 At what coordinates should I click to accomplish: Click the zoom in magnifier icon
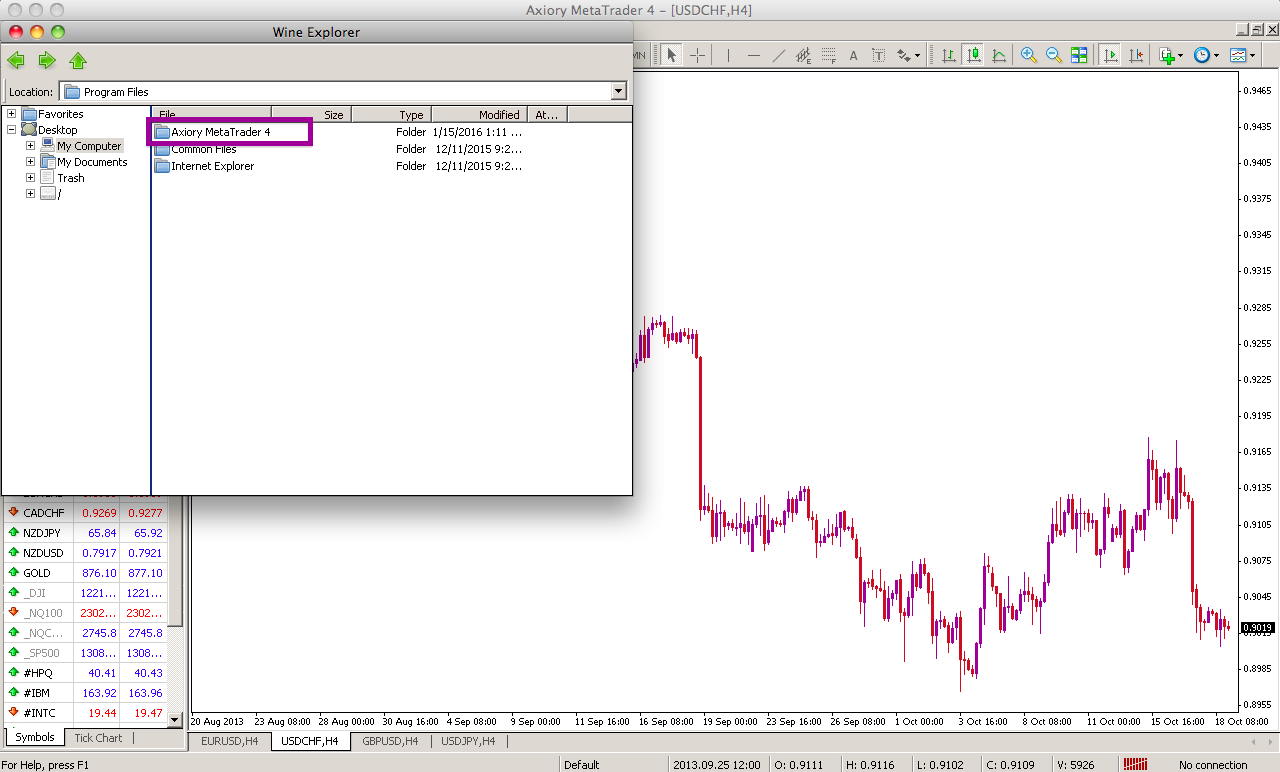(x=1028, y=55)
